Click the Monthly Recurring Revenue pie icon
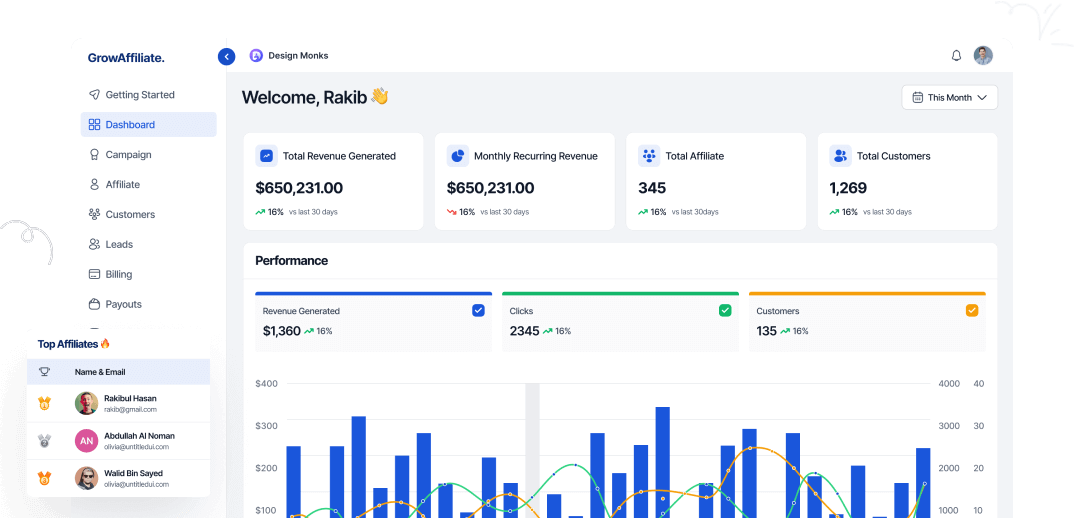The image size is (1076, 518). 457,156
